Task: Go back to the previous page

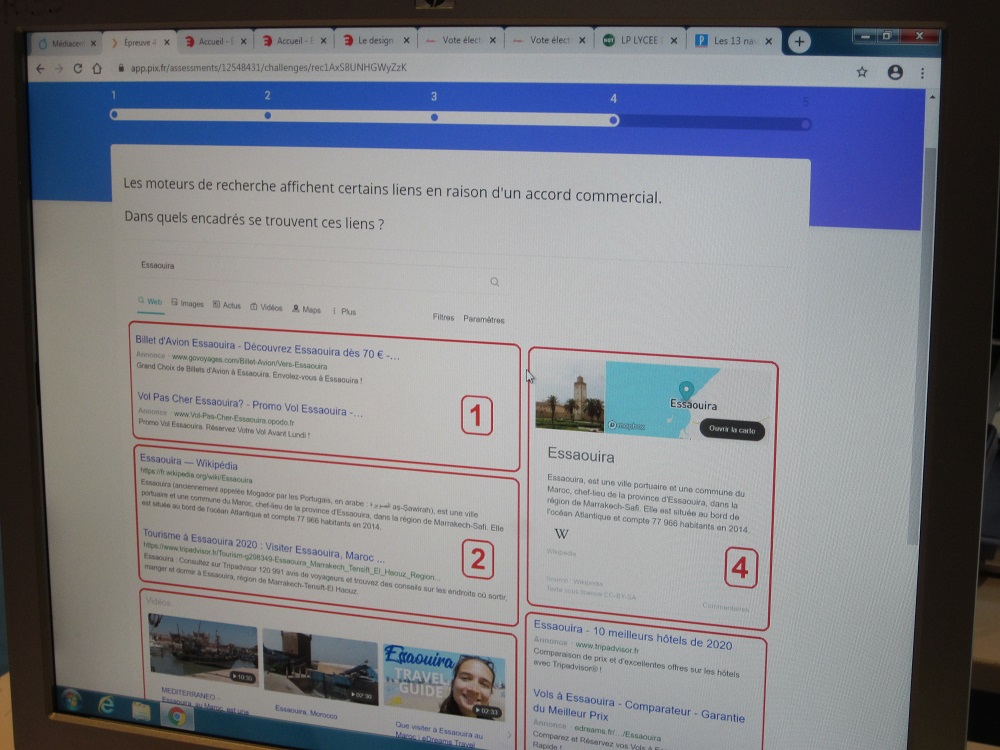Action: (40, 68)
